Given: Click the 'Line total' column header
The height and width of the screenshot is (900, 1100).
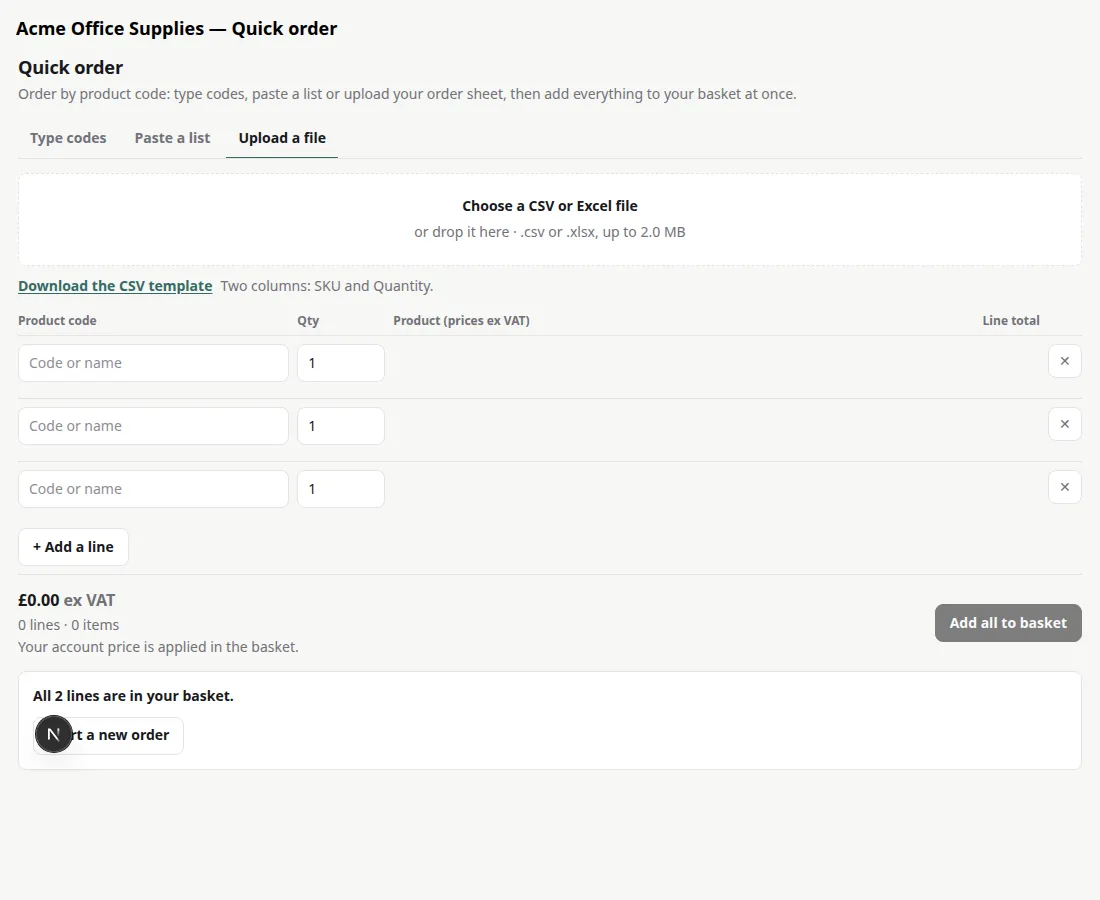Looking at the screenshot, I should point(1011,321).
